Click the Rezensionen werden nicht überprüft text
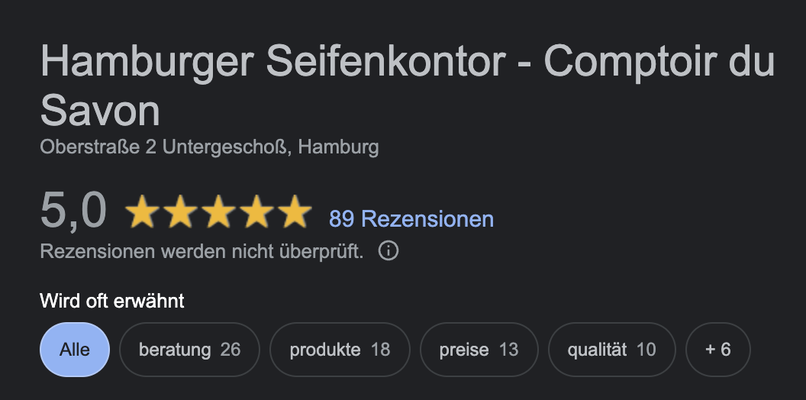The height and width of the screenshot is (400, 806). pos(202,251)
